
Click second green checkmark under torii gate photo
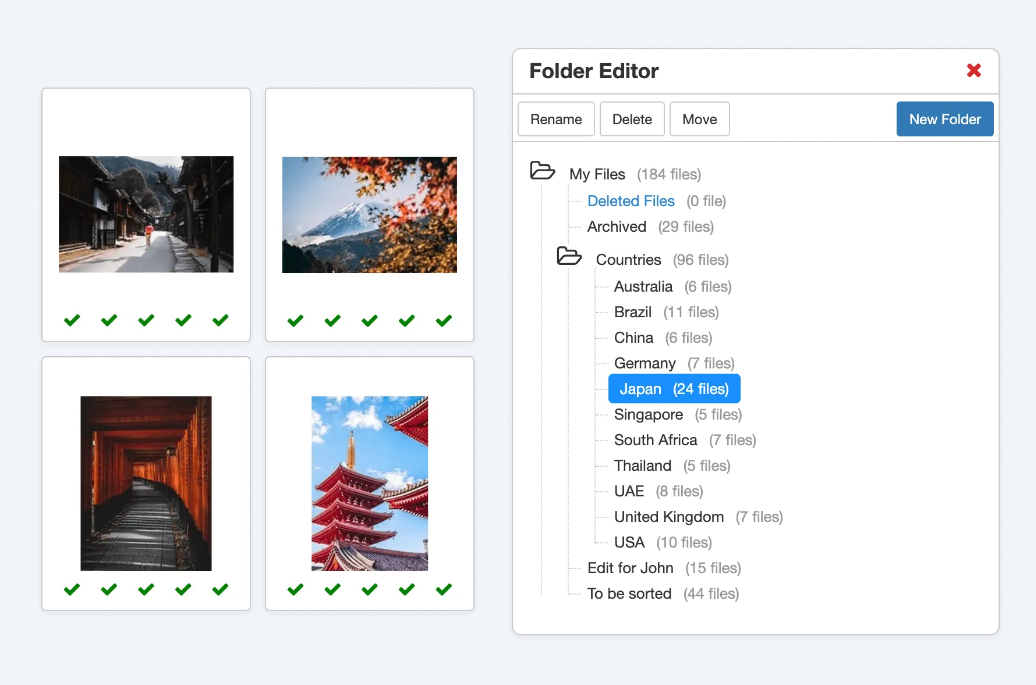109,589
